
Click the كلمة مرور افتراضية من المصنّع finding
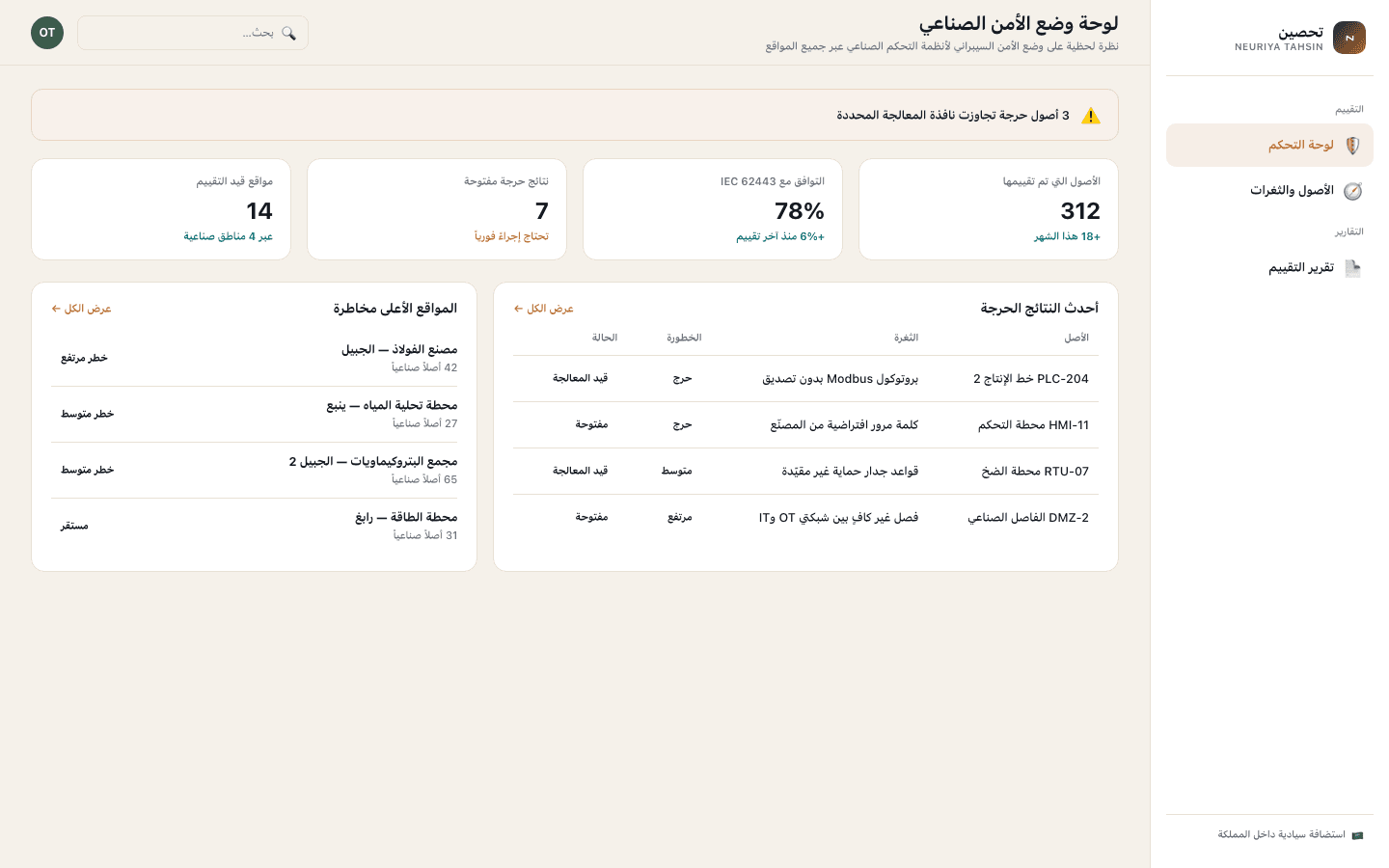844,425
